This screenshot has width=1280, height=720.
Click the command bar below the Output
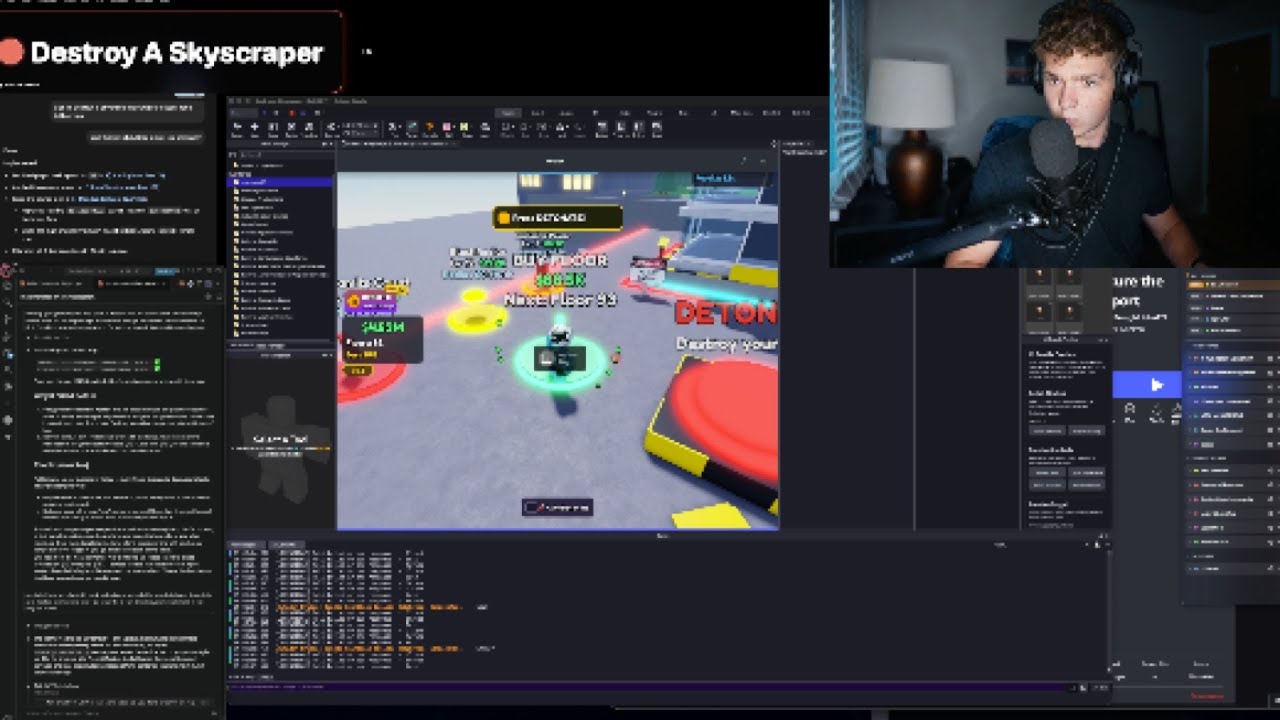(x=650, y=687)
